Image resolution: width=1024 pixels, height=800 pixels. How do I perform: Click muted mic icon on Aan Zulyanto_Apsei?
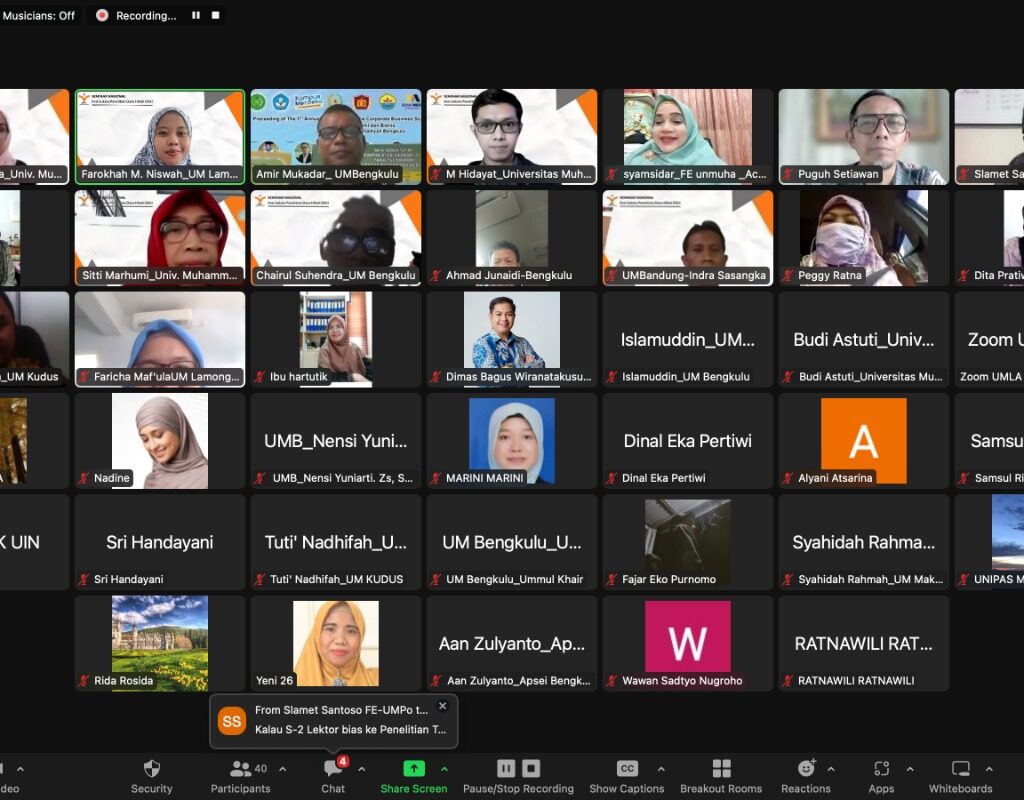pyautogui.click(x=436, y=680)
